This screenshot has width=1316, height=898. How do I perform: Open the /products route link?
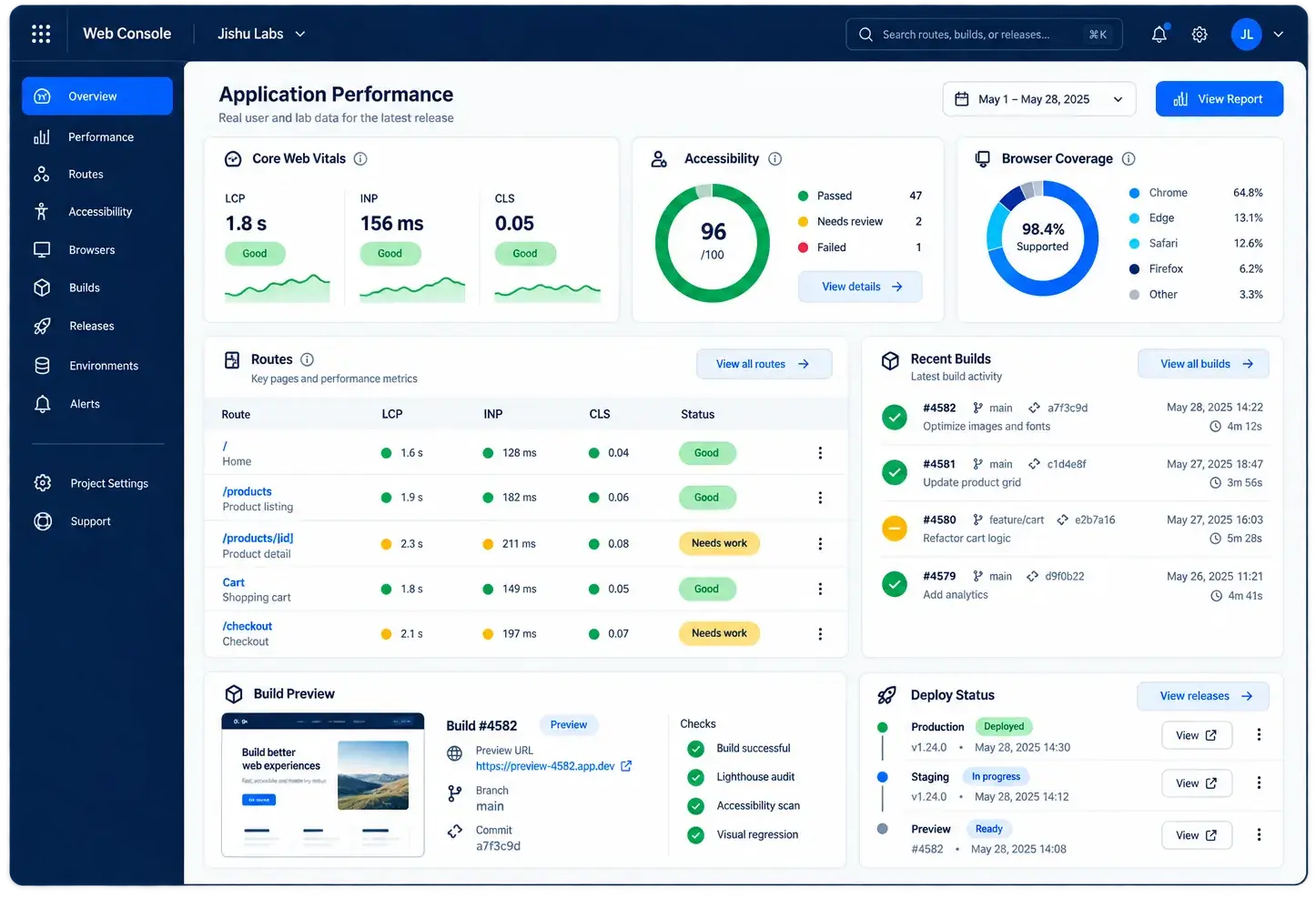tap(247, 491)
